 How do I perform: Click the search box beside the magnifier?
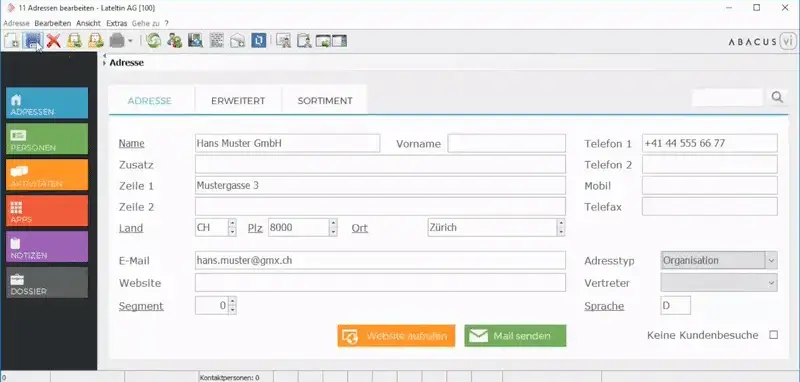click(727, 97)
